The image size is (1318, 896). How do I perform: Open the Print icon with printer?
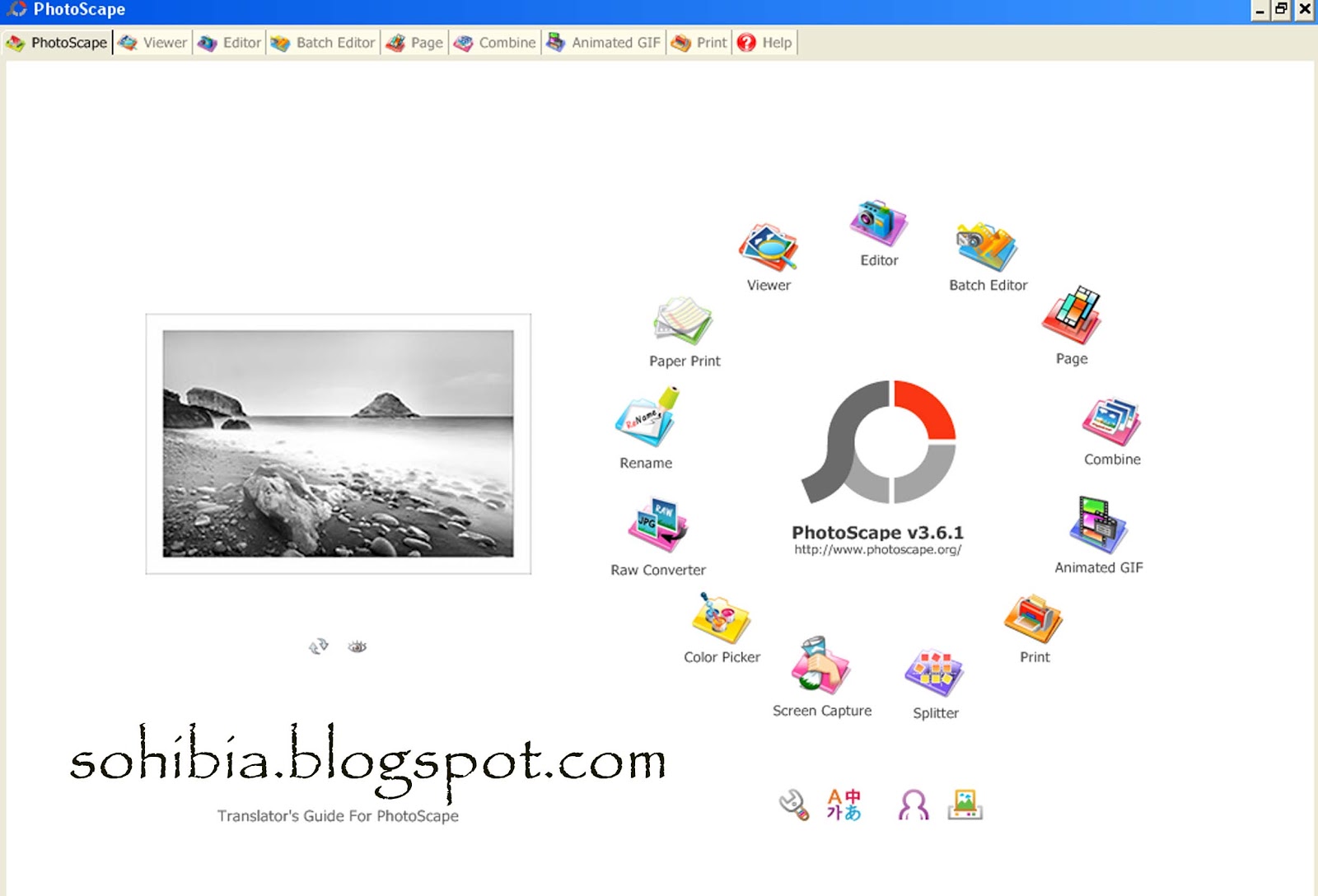click(x=1034, y=618)
